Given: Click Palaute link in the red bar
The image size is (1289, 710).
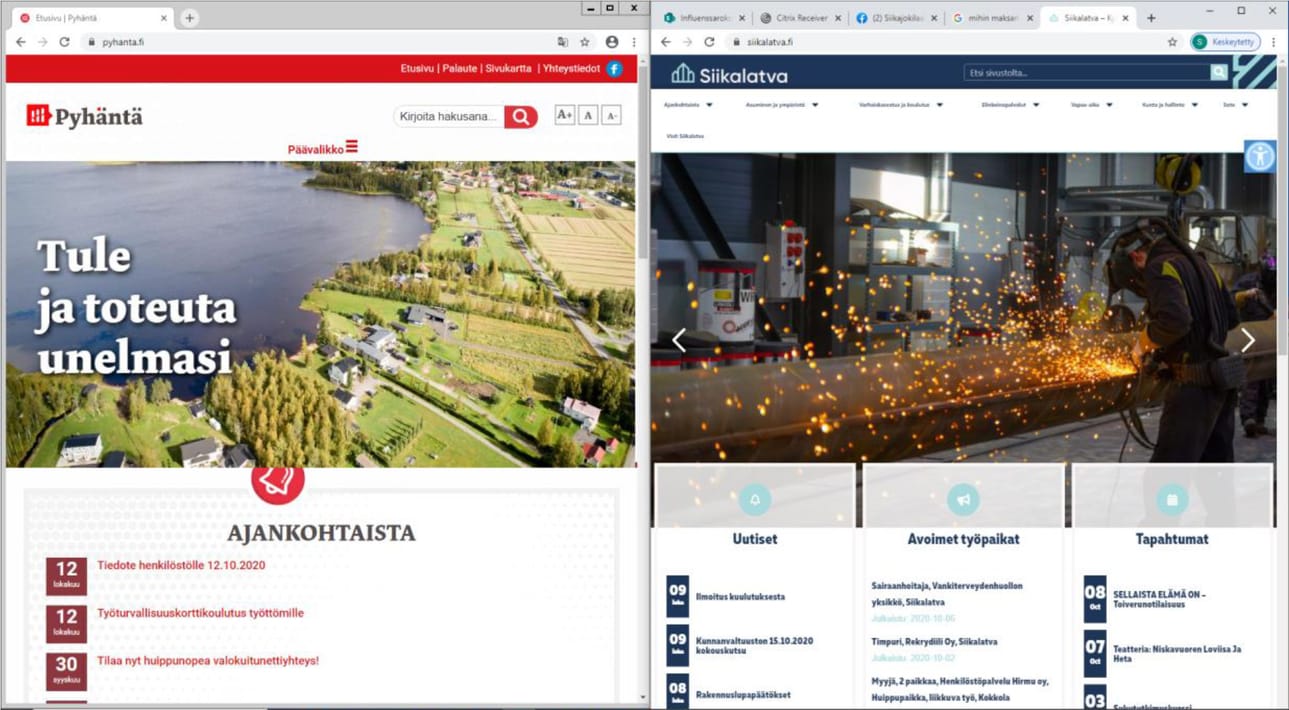Looking at the screenshot, I should (x=460, y=69).
